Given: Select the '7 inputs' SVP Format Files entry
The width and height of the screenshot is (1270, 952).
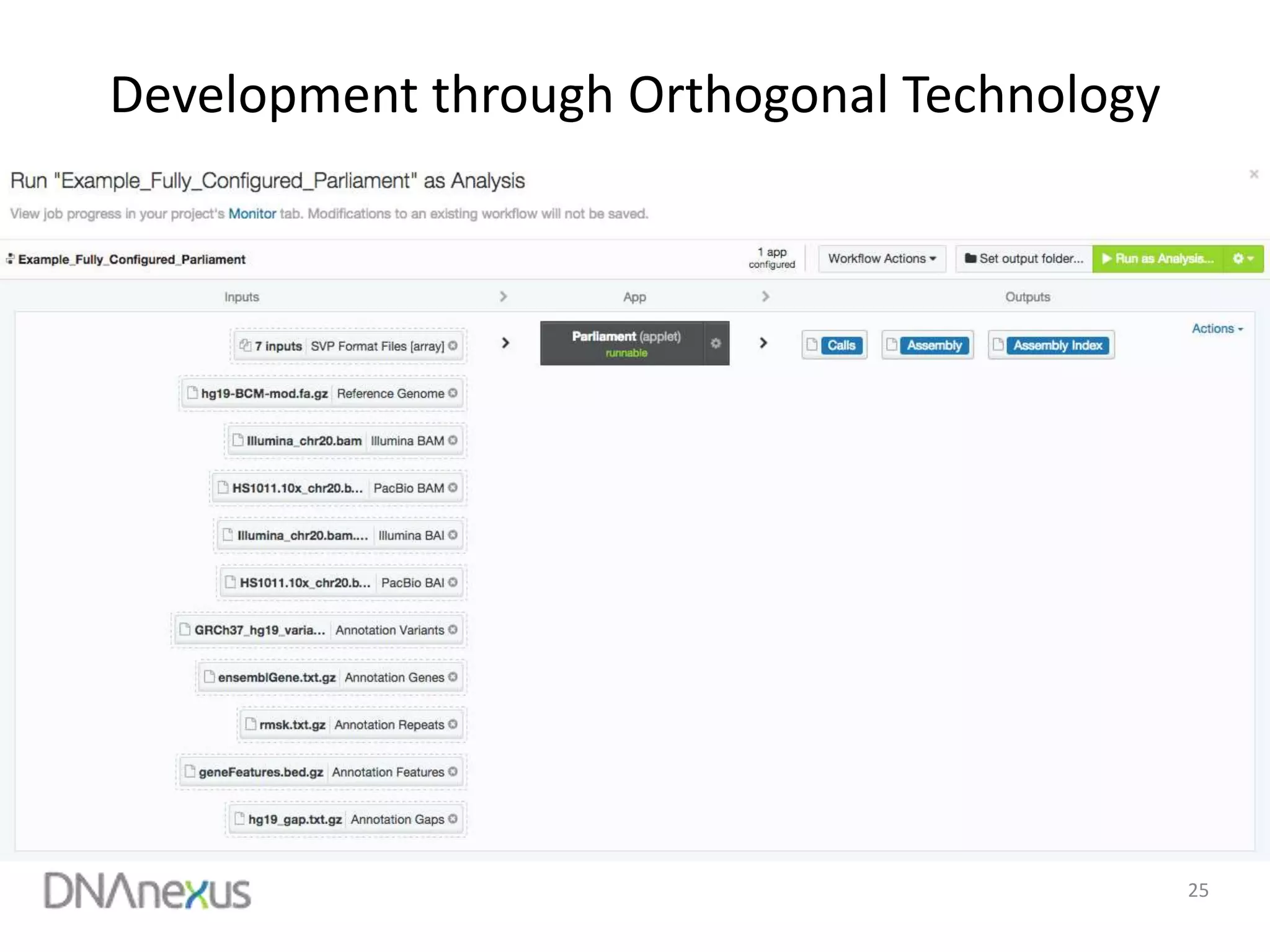Looking at the screenshot, I should click(x=349, y=346).
